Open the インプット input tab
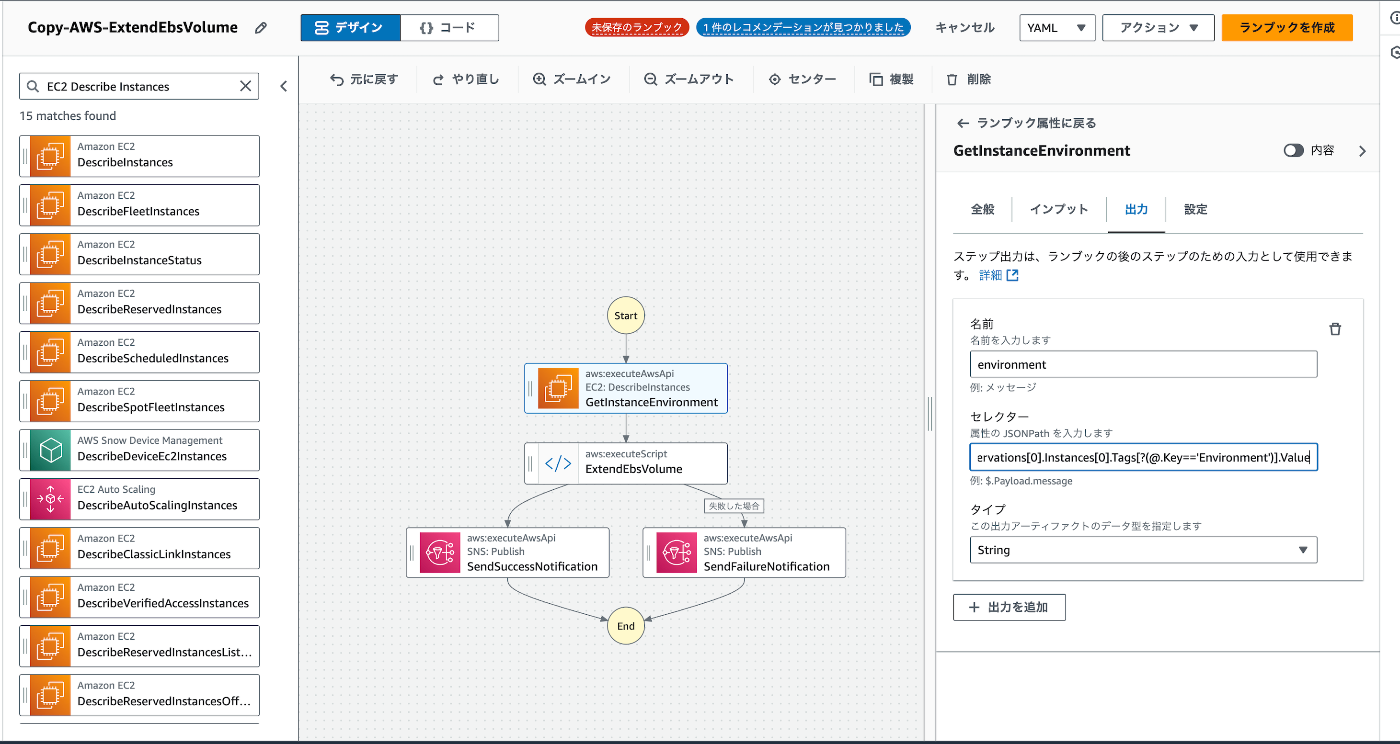Screen dimensions: 1400x744 pyautogui.click(x=1059, y=209)
